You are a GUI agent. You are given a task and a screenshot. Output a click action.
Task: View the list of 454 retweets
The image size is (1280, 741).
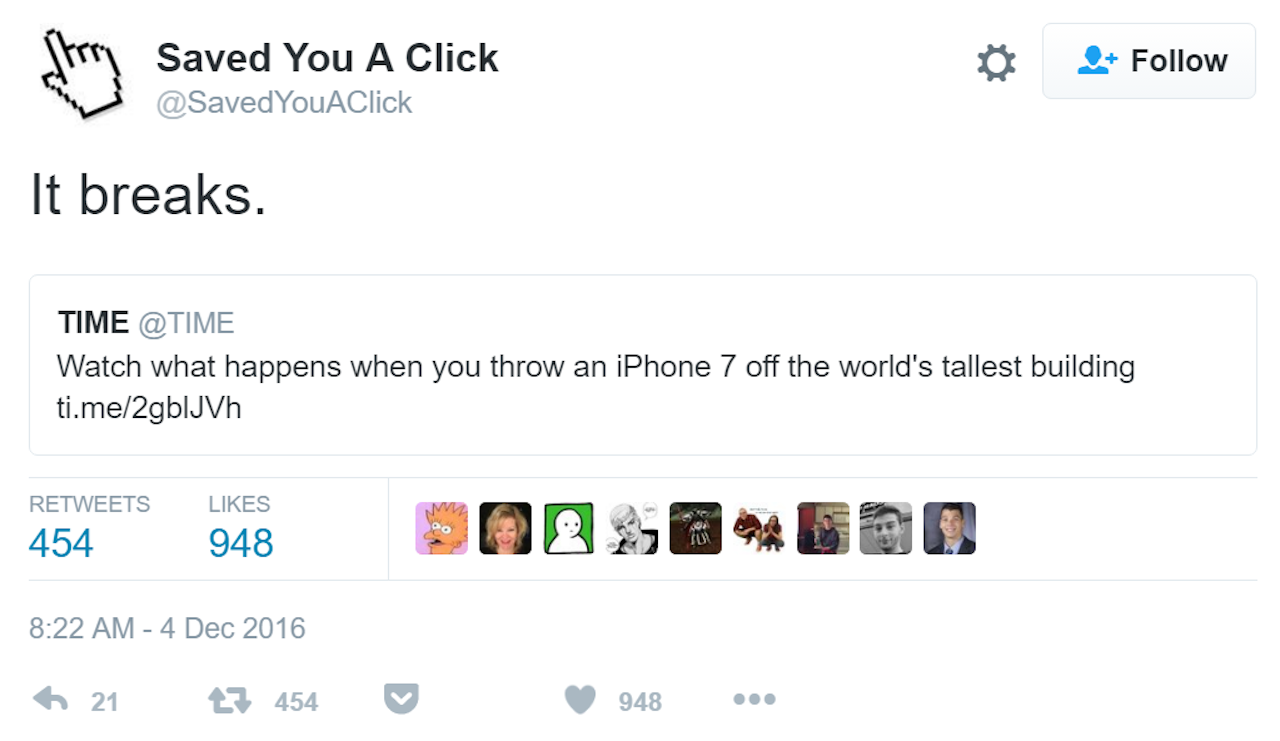61,543
